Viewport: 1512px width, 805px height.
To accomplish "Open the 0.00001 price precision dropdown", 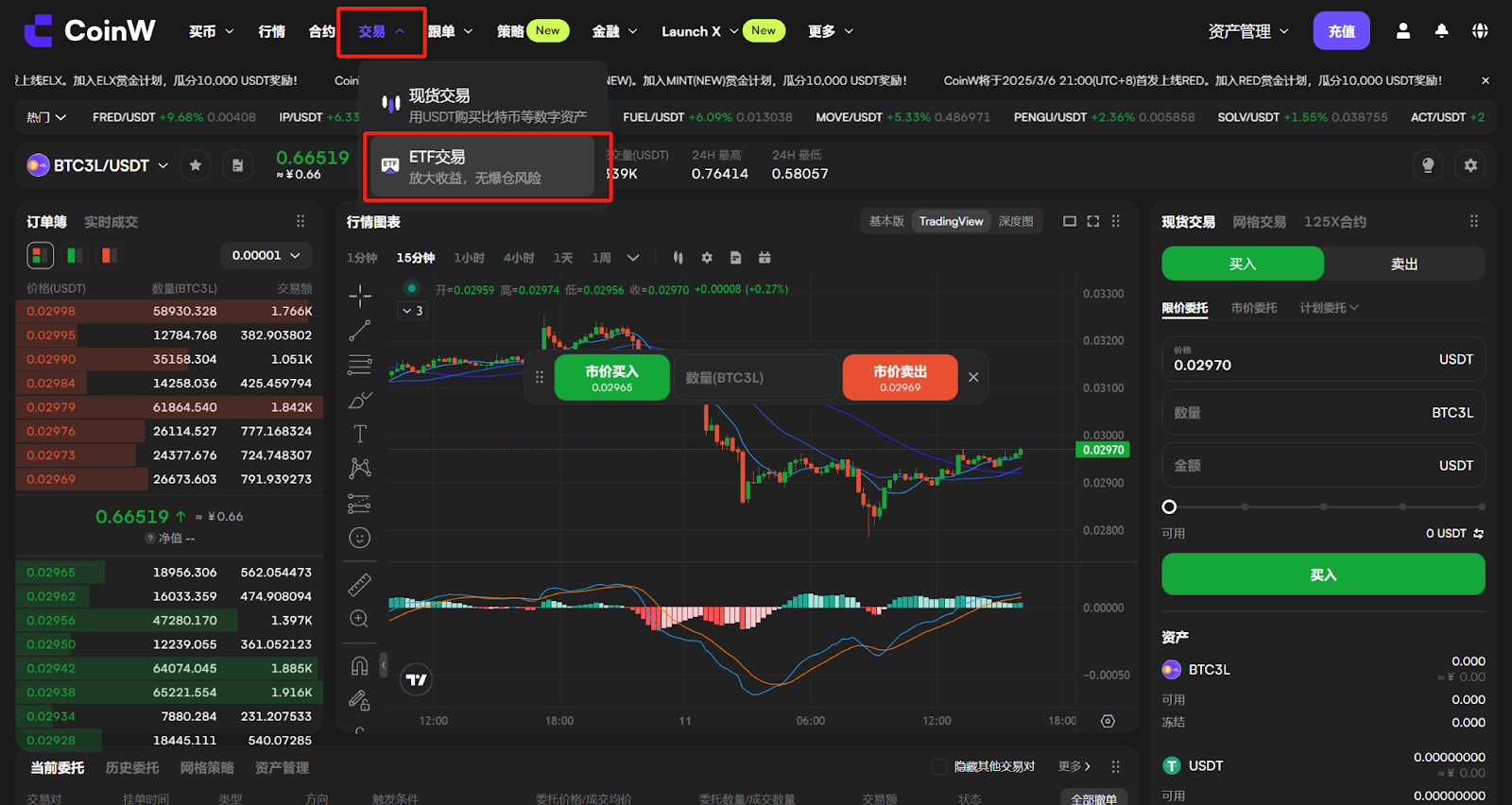I will 266,255.
